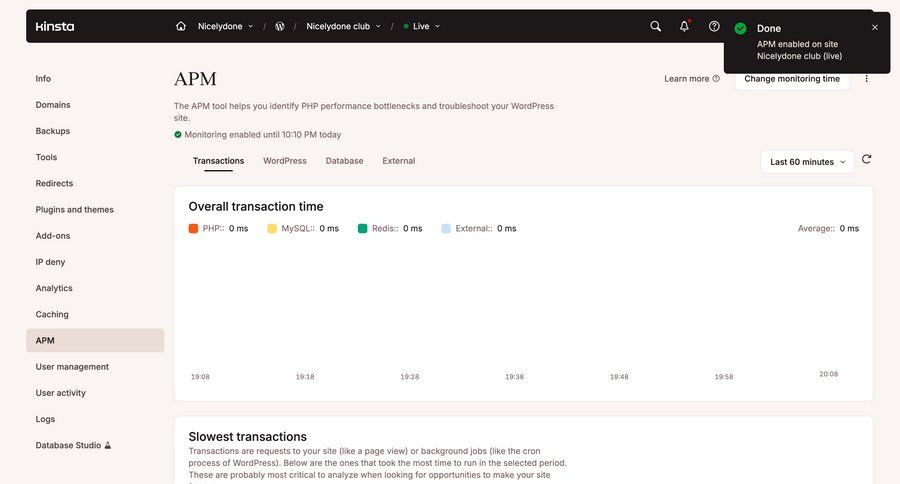900x484 pixels.
Task: Click the 19:08 chart time label
Action: (200, 377)
